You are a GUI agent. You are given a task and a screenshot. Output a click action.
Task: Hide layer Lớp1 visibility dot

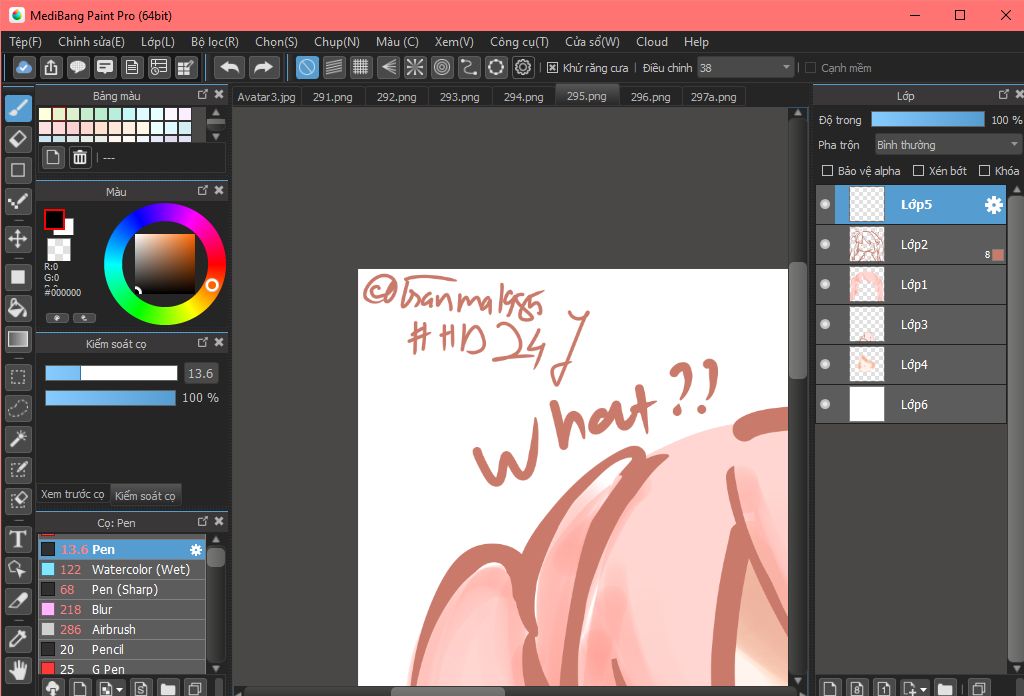point(825,284)
